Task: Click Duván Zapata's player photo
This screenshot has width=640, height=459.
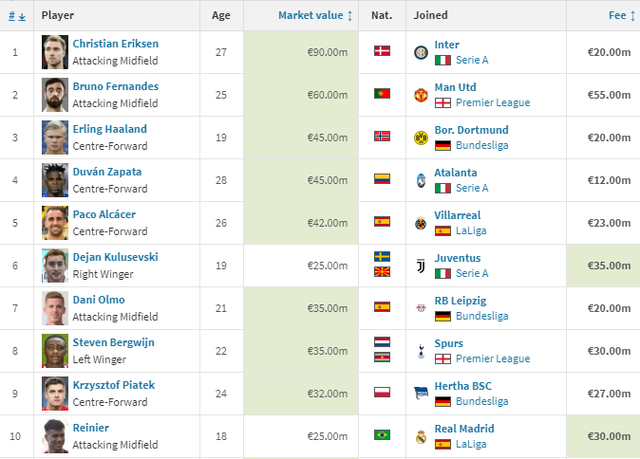Action: pos(54,180)
